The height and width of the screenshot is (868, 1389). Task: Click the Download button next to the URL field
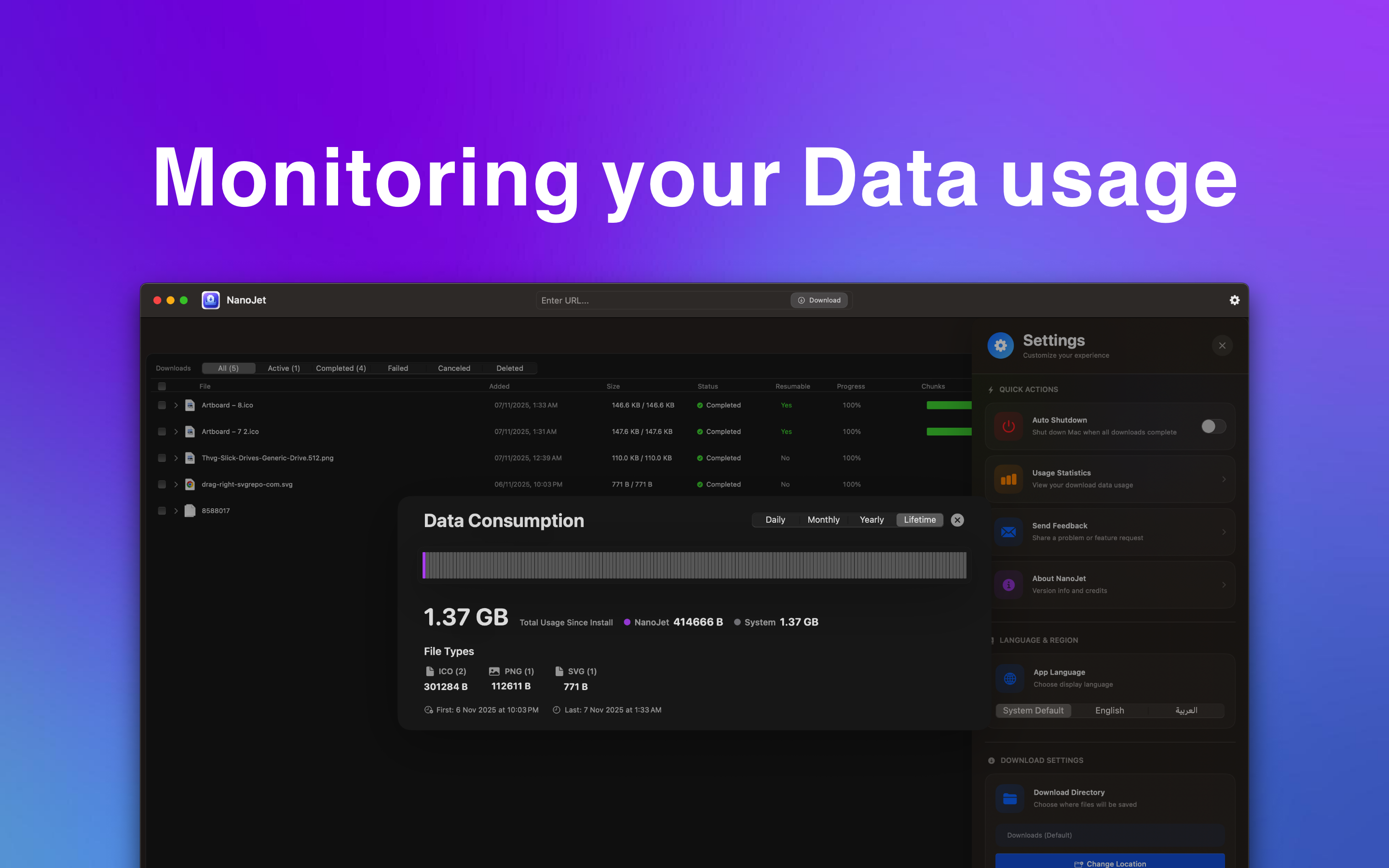[x=819, y=300]
